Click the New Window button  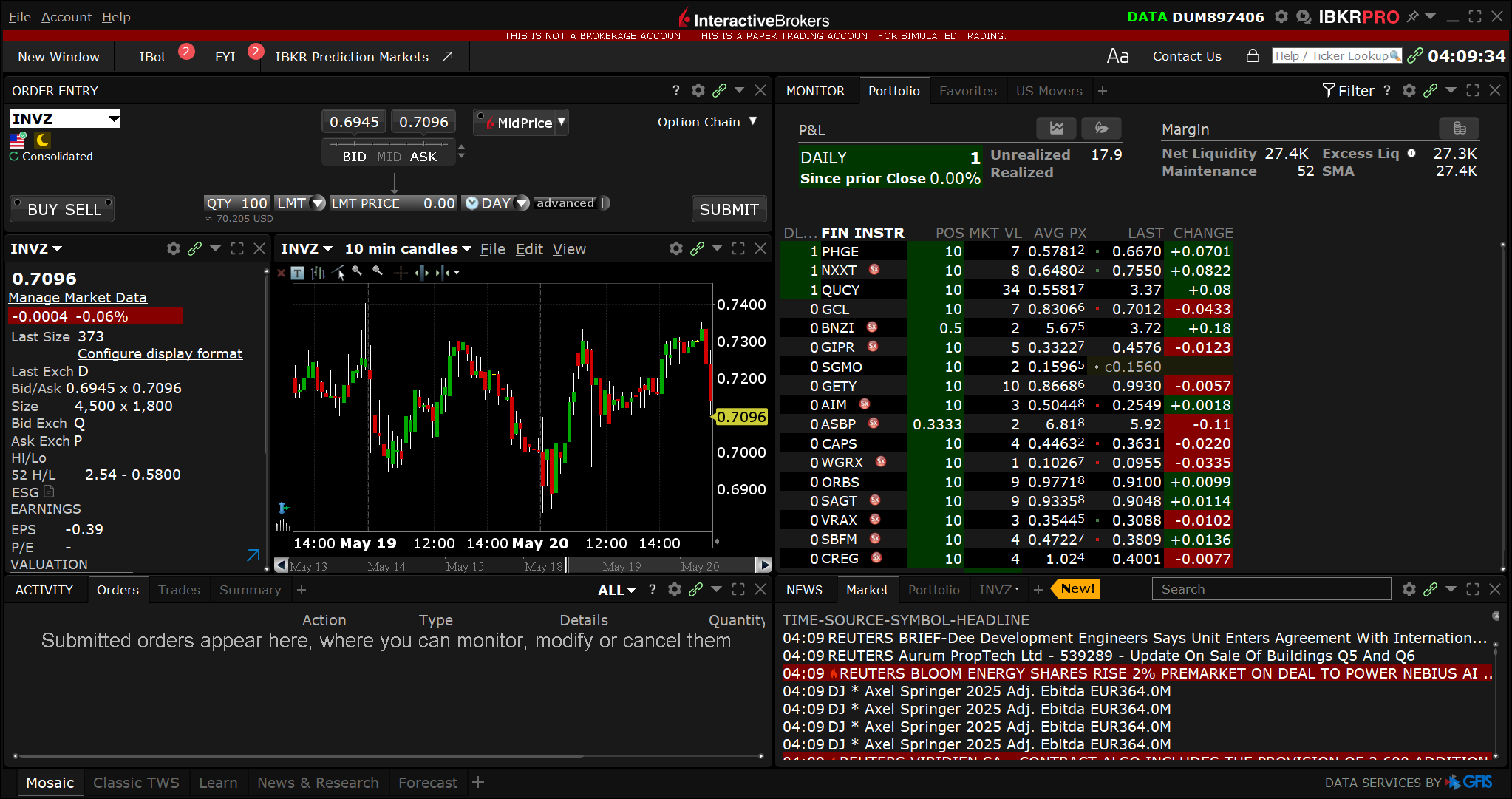pos(58,56)
